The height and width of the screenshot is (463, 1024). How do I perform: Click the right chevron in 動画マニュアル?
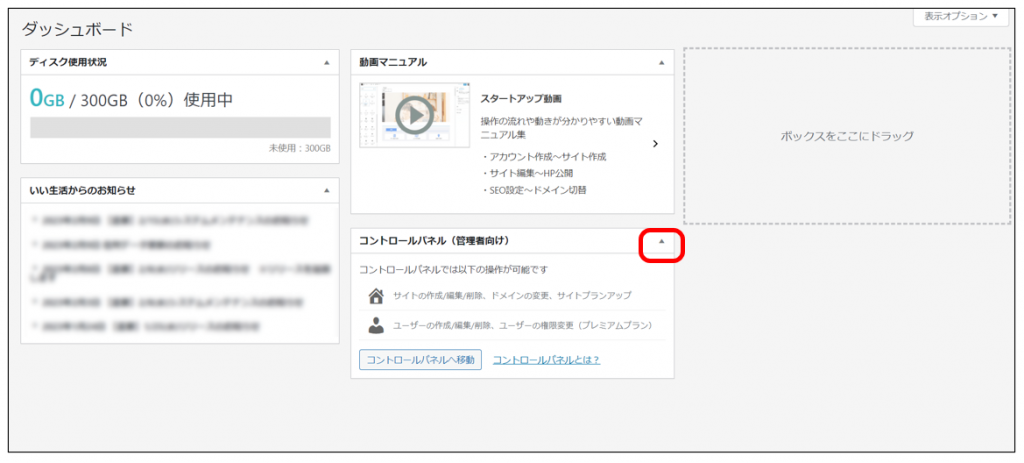[x=655, y=144]
